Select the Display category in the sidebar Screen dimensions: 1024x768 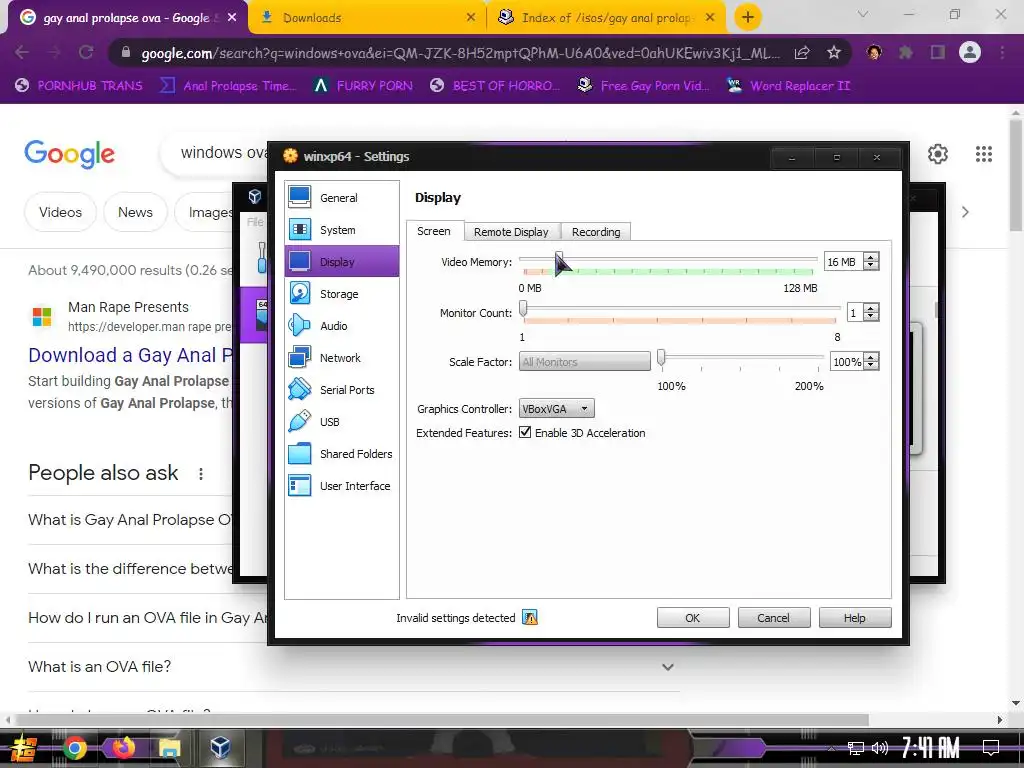click(342, 262)
